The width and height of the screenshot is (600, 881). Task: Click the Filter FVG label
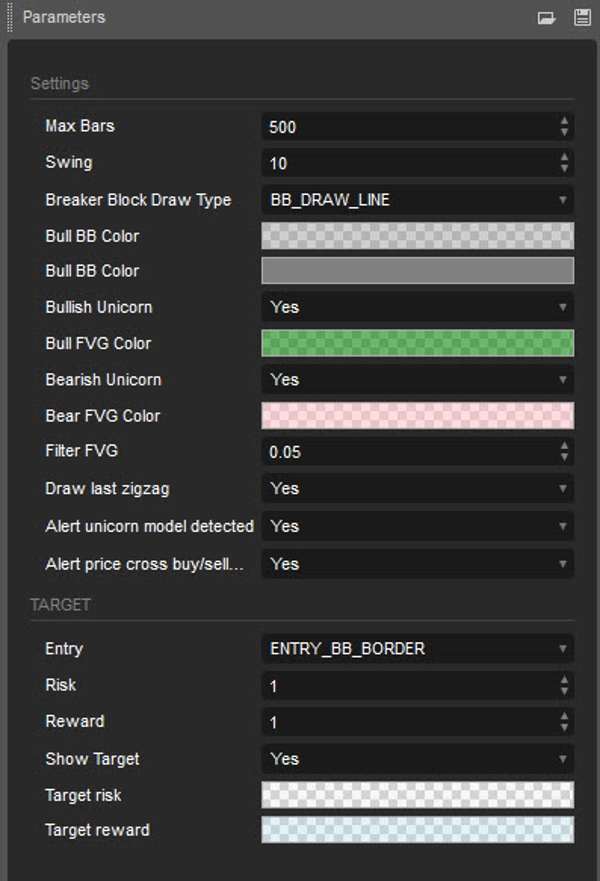[x=81, y=451]
